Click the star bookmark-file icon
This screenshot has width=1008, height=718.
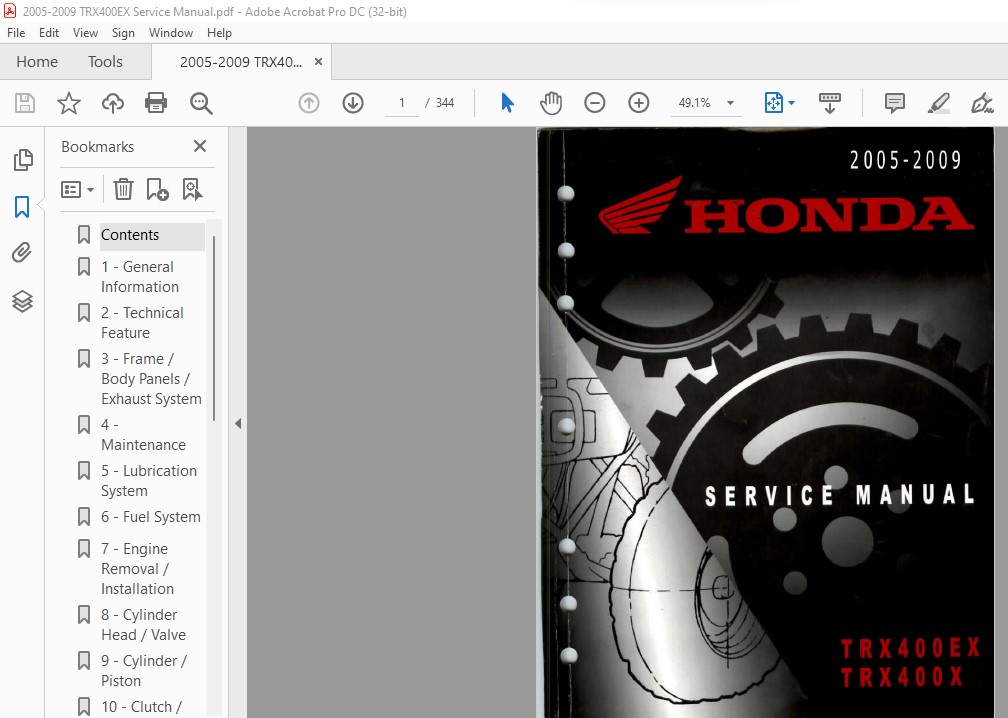tap(69, 103)
